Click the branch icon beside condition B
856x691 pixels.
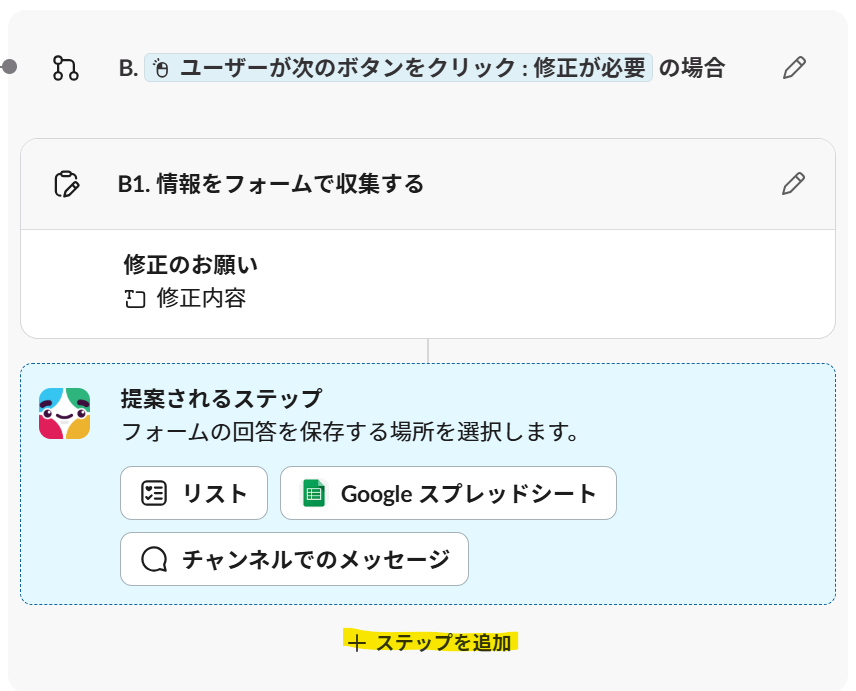click(66, 68)
